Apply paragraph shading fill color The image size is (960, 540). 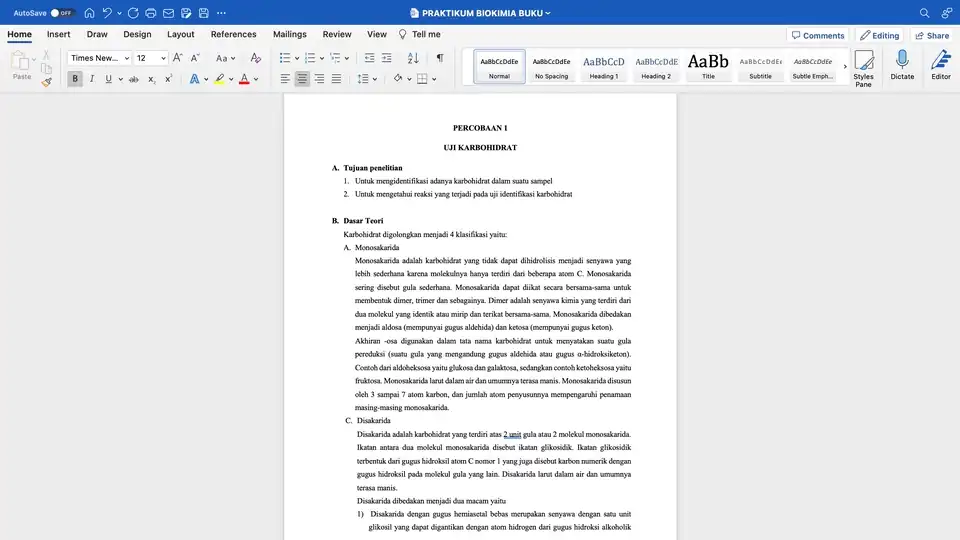398,79
